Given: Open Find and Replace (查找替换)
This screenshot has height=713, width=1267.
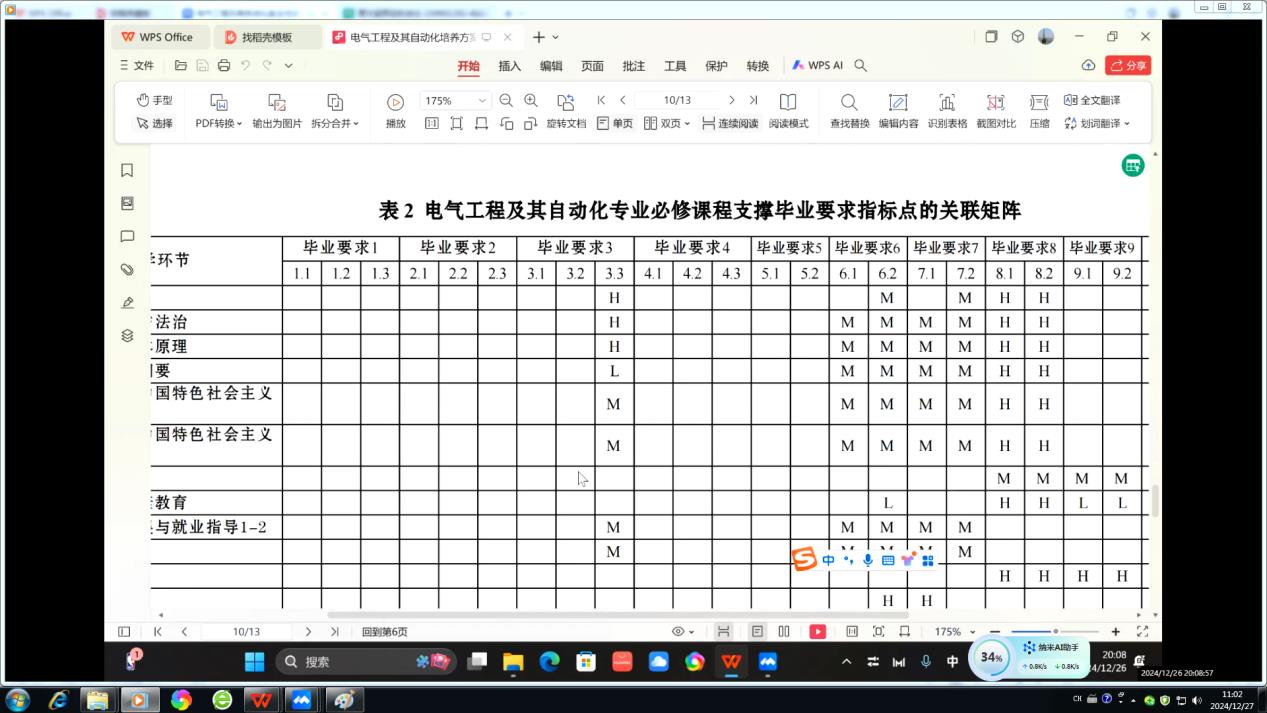Looking at the screenshot, I should pyautogui.click(x=849, y=102).
